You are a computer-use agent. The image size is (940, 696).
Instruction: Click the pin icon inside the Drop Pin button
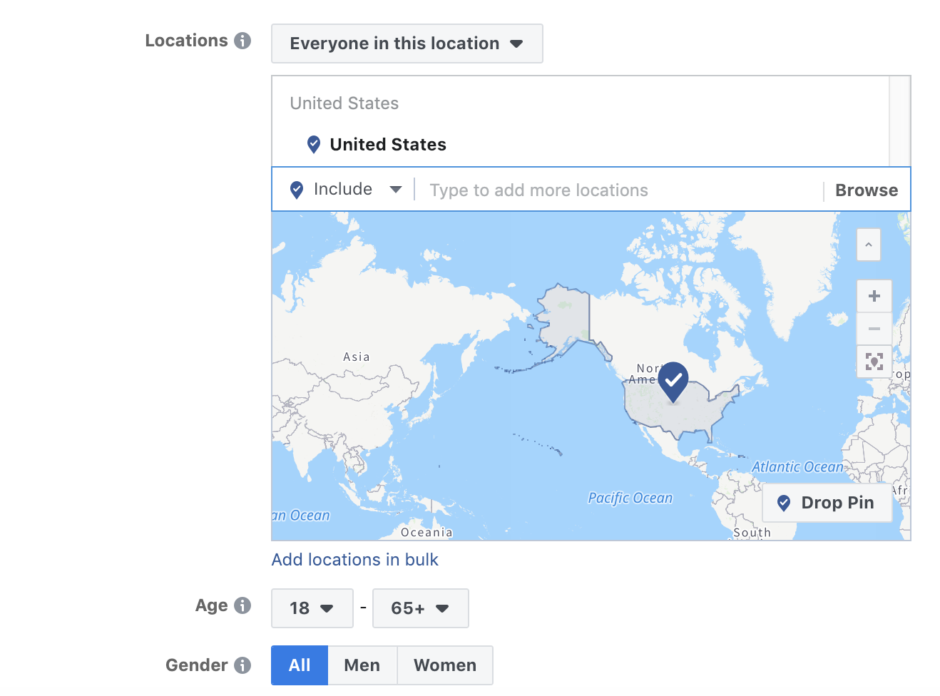point(782,503)
